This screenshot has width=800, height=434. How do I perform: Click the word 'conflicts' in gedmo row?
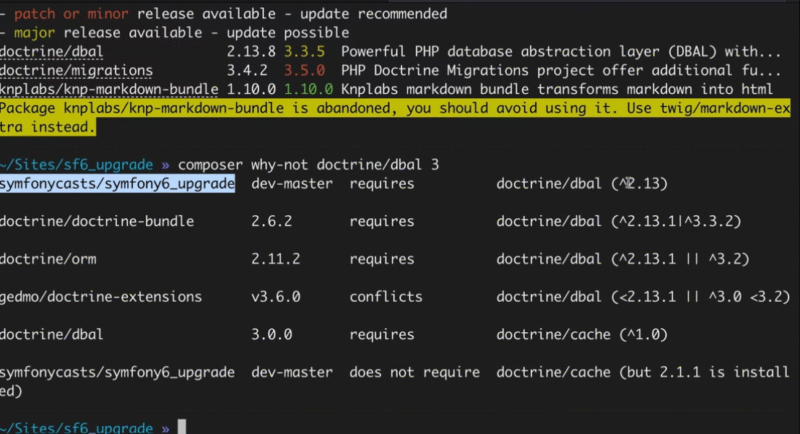point(385,297)
